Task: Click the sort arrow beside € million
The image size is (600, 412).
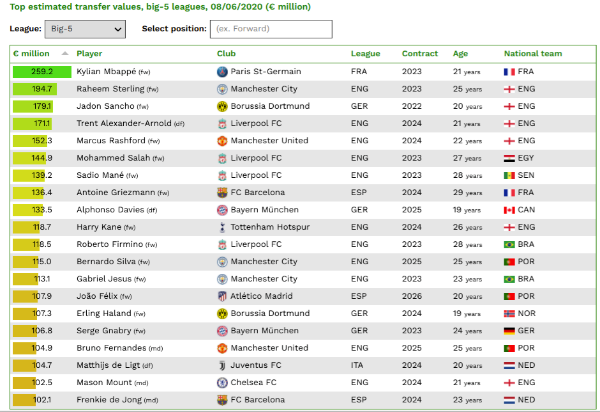Action: point(65,54)
